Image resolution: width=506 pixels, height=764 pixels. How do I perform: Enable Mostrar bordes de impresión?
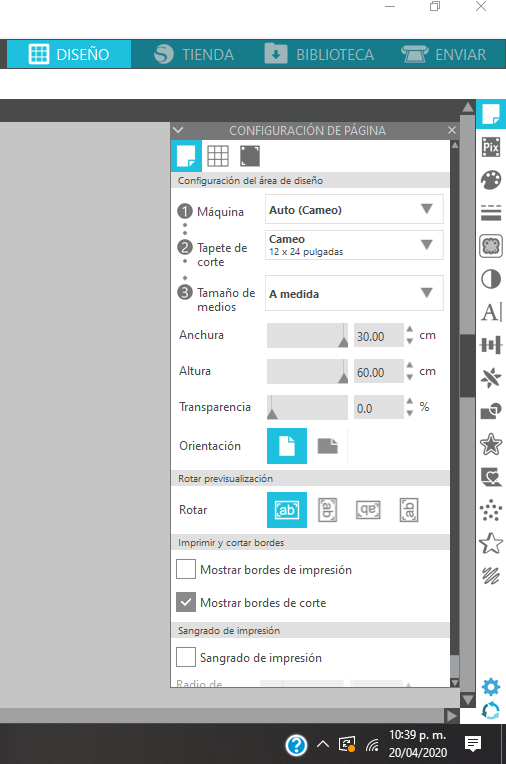[186, 569]
